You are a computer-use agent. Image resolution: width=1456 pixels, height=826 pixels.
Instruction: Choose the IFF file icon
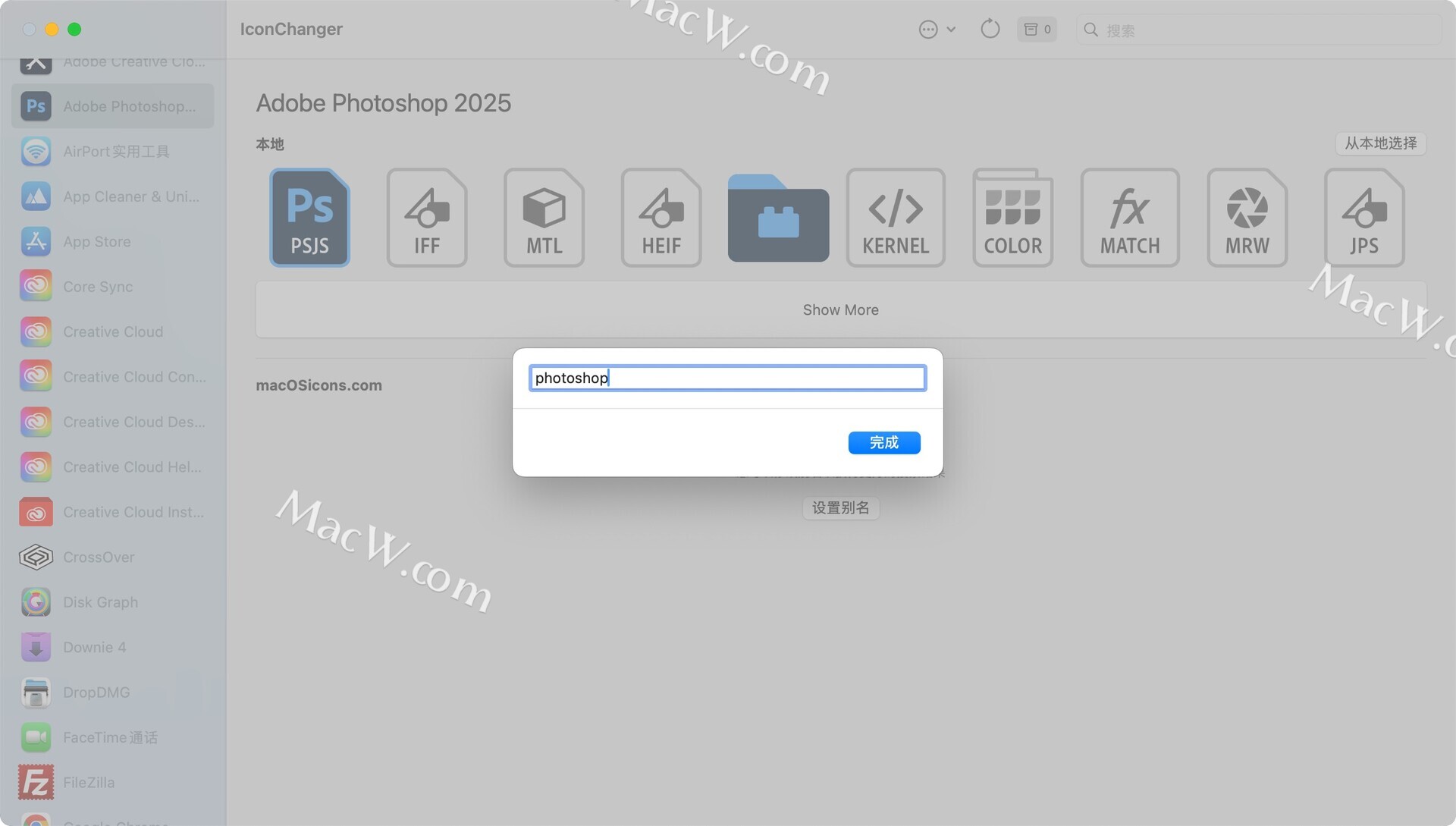coord(427,218)
